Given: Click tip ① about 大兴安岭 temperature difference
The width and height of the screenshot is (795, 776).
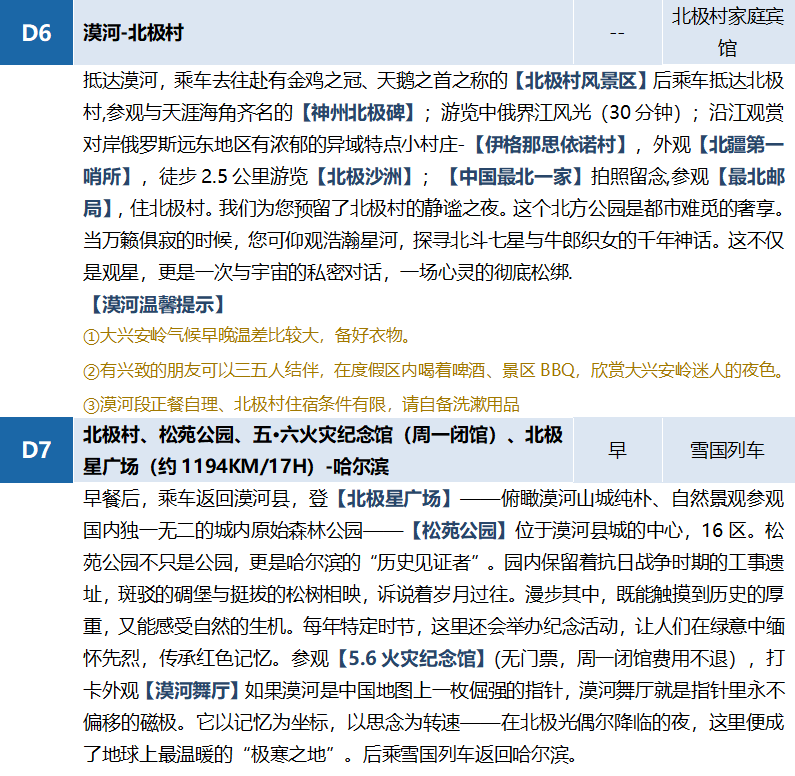Looking at the screenshot, I should tap(246, 335).
